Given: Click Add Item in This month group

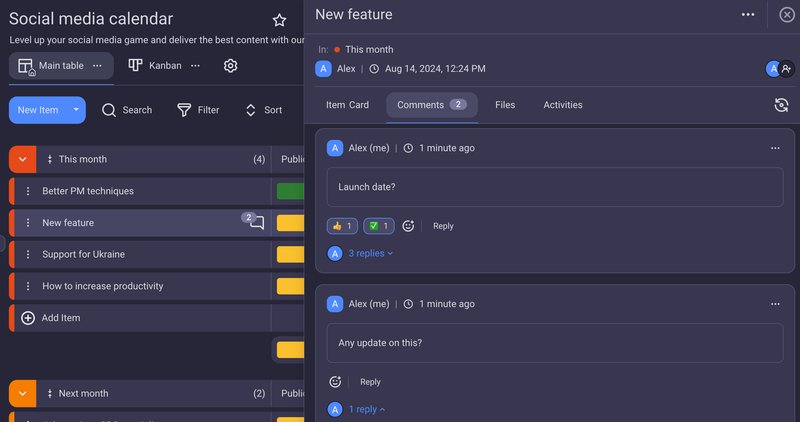Looking at the screenshot, I should coord(51,318).
